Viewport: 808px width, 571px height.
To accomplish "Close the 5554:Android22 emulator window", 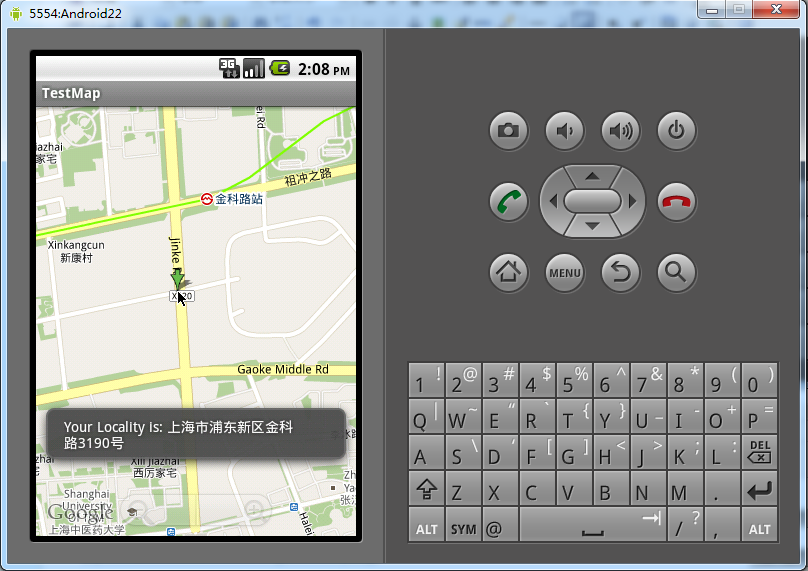I will 777,9.
